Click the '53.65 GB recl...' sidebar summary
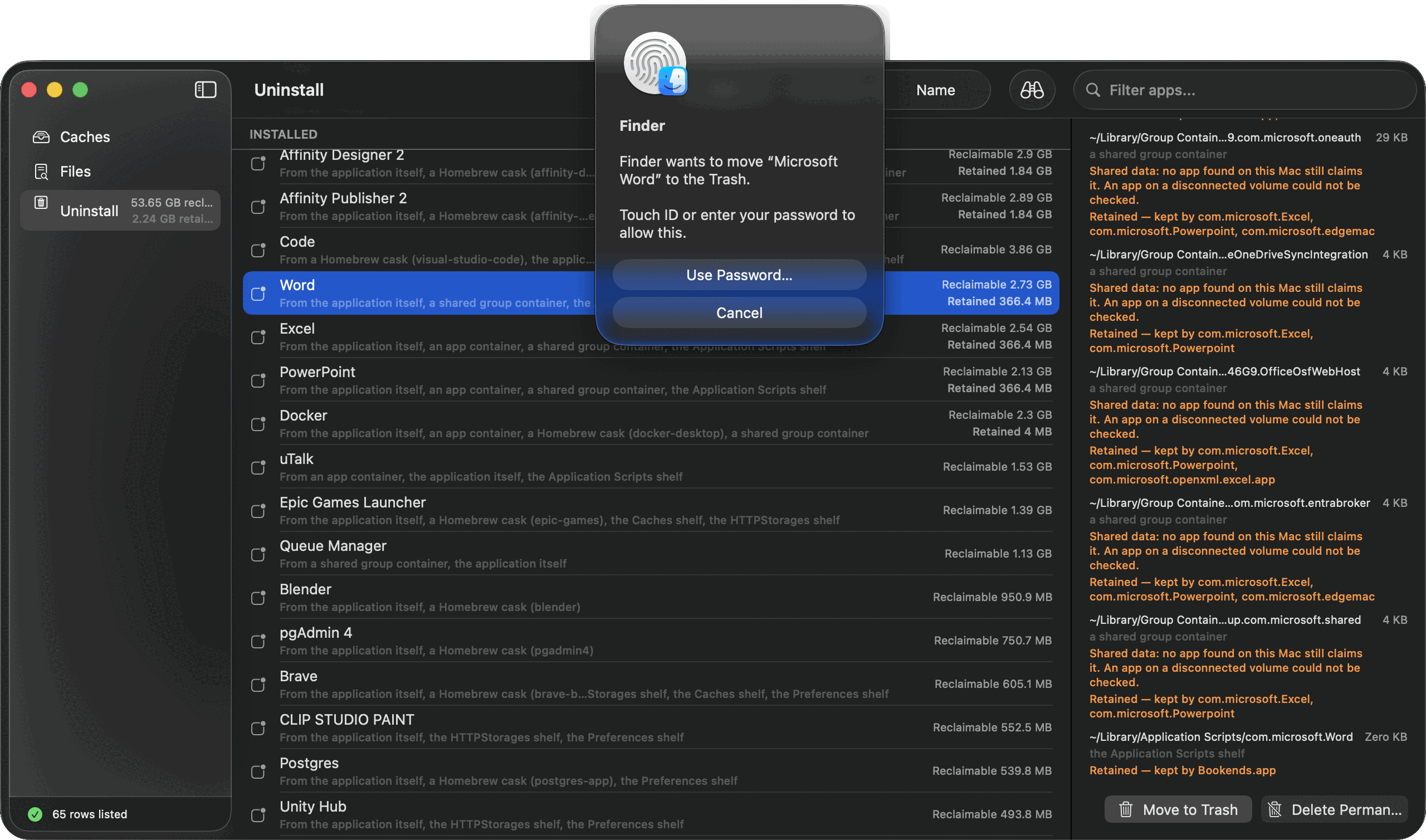Viewport: 1426px width, 840px height. pos(172,203)
